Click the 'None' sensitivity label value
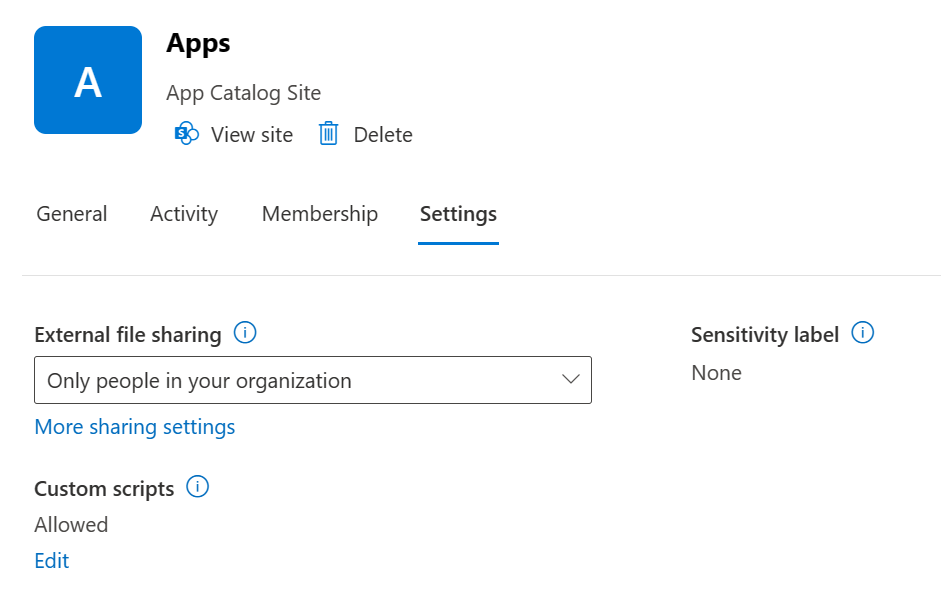 coord(716,373)
